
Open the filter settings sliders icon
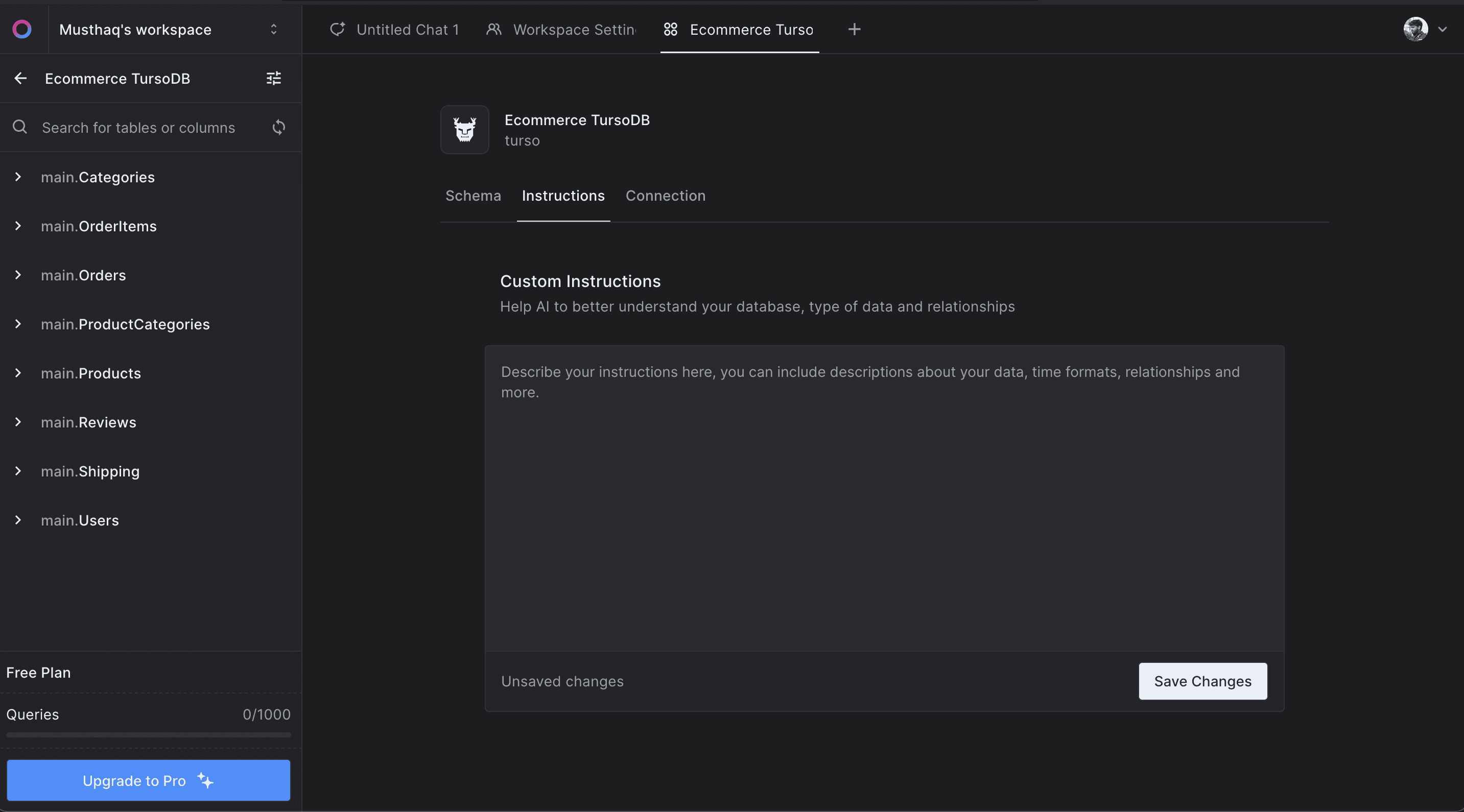(x=274, y=79)
